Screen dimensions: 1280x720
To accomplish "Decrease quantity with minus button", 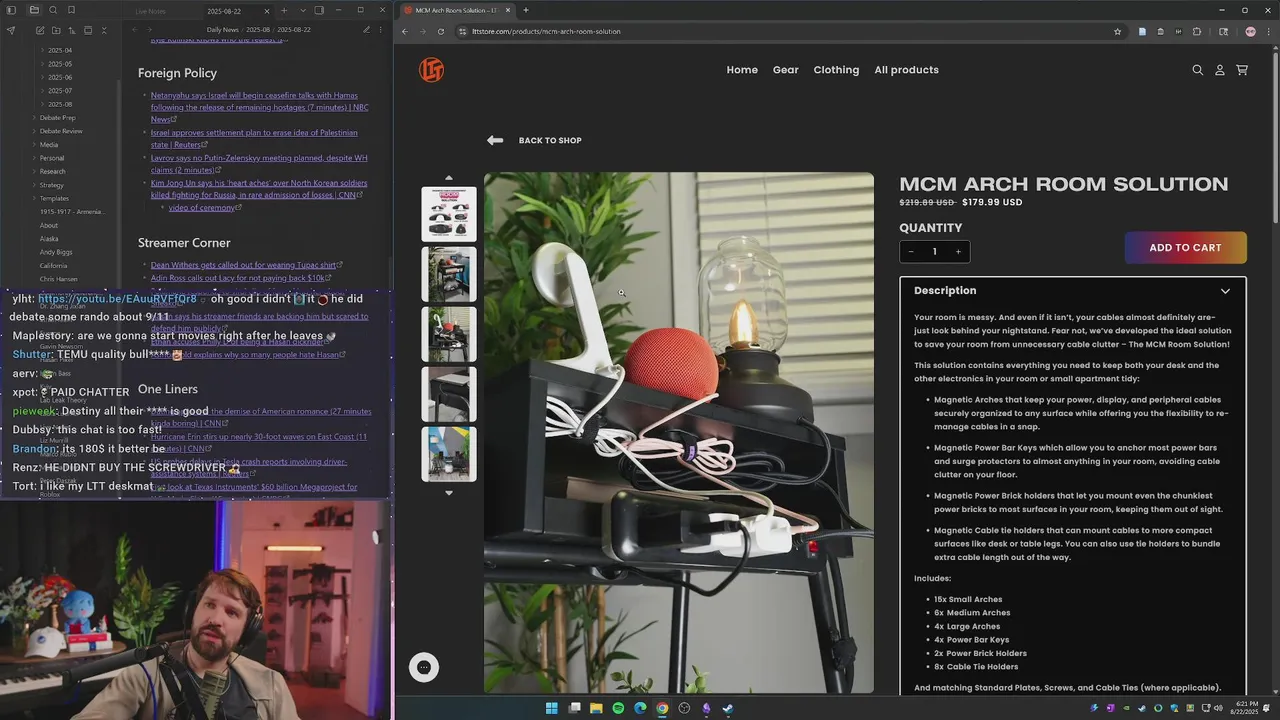I will pyautogui.click(x=910, y=252).
